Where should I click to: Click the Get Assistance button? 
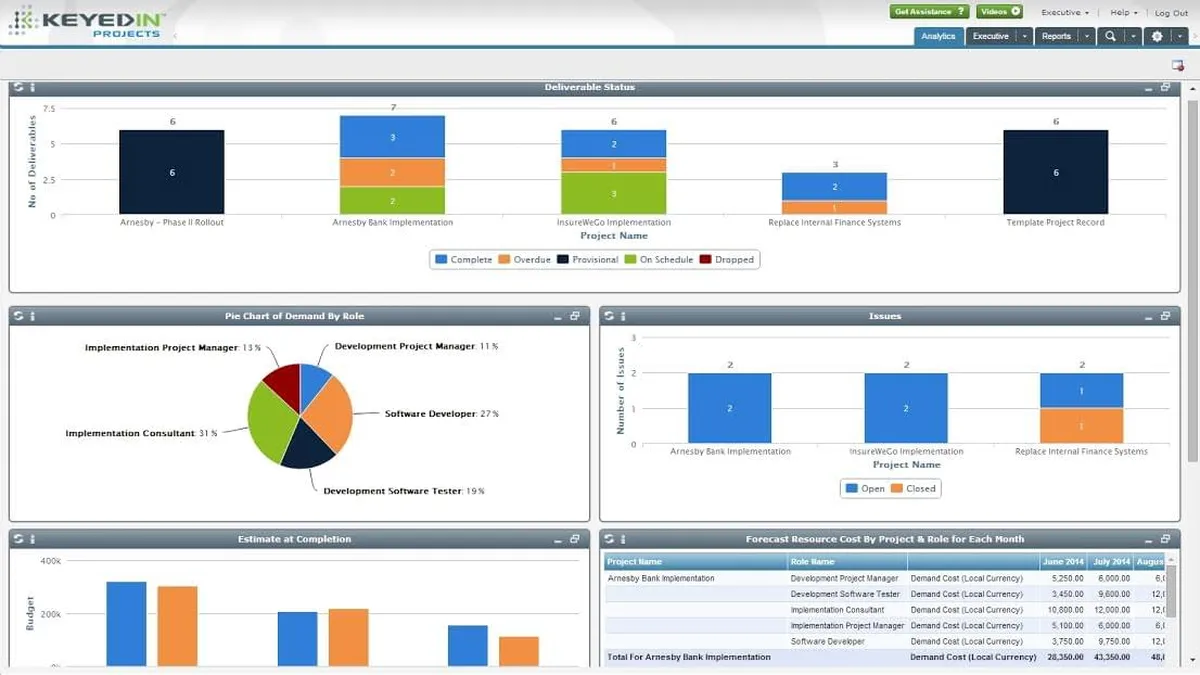point(929,12)
